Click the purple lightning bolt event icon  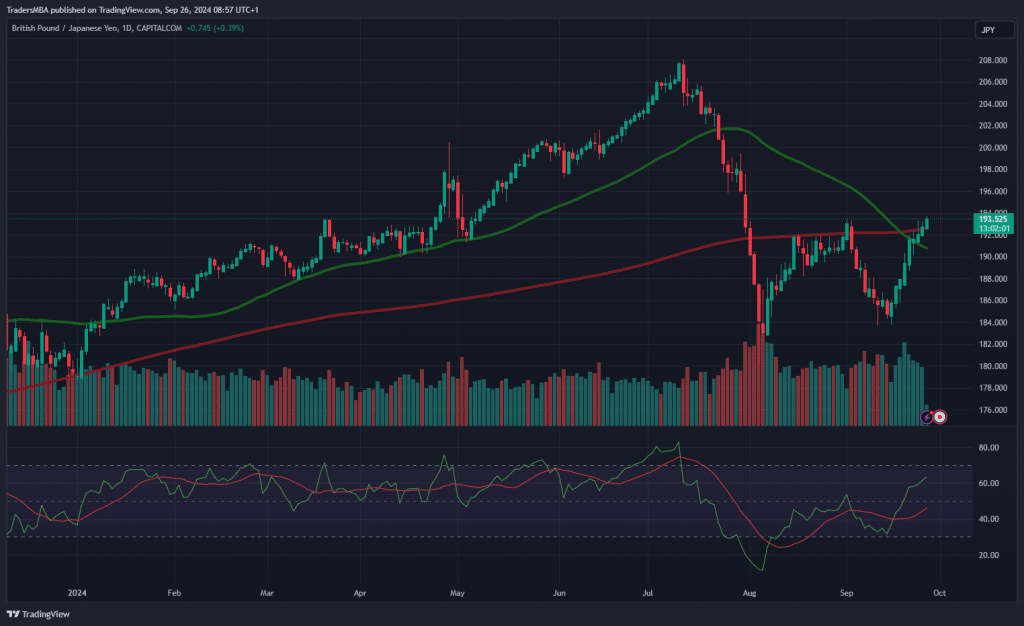click(927, 415)
